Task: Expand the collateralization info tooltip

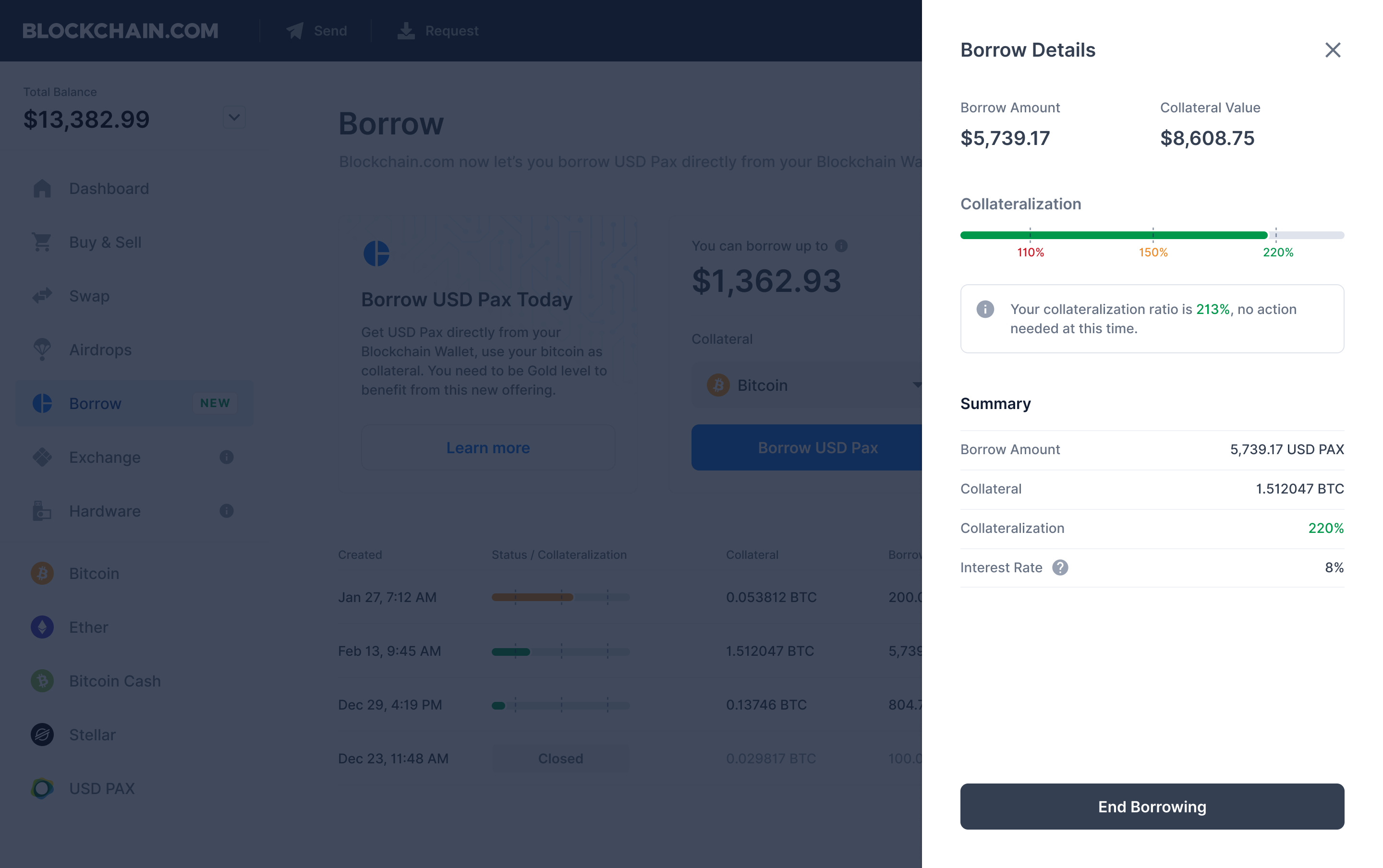Action: pos(987,309)
